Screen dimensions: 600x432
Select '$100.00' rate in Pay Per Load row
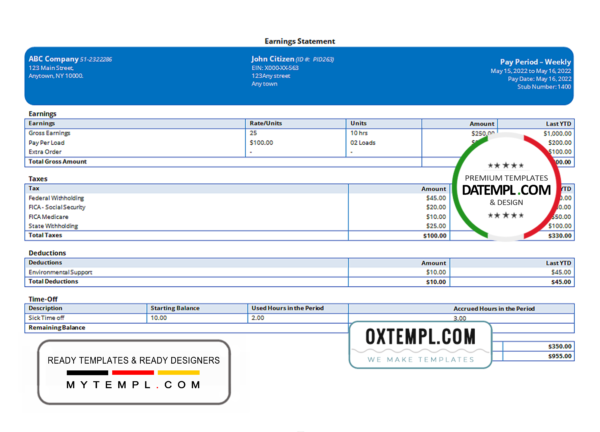click(261, 143)
